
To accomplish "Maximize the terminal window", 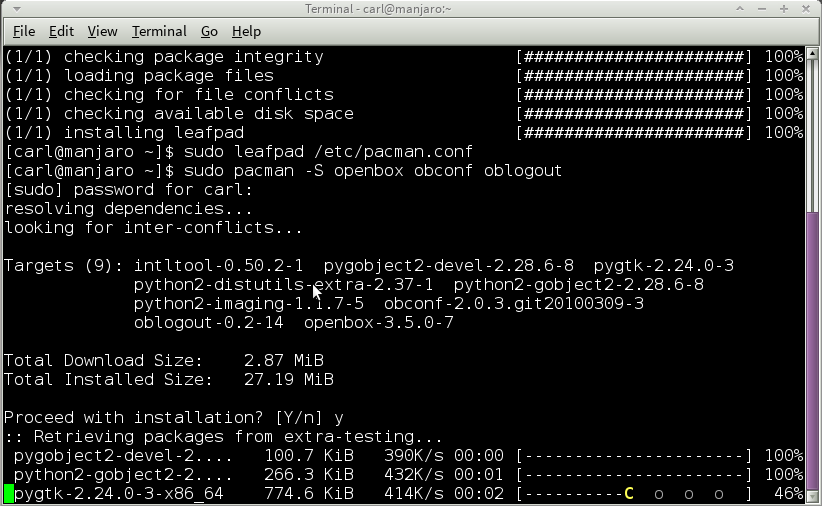I will [x=785, y=9].
